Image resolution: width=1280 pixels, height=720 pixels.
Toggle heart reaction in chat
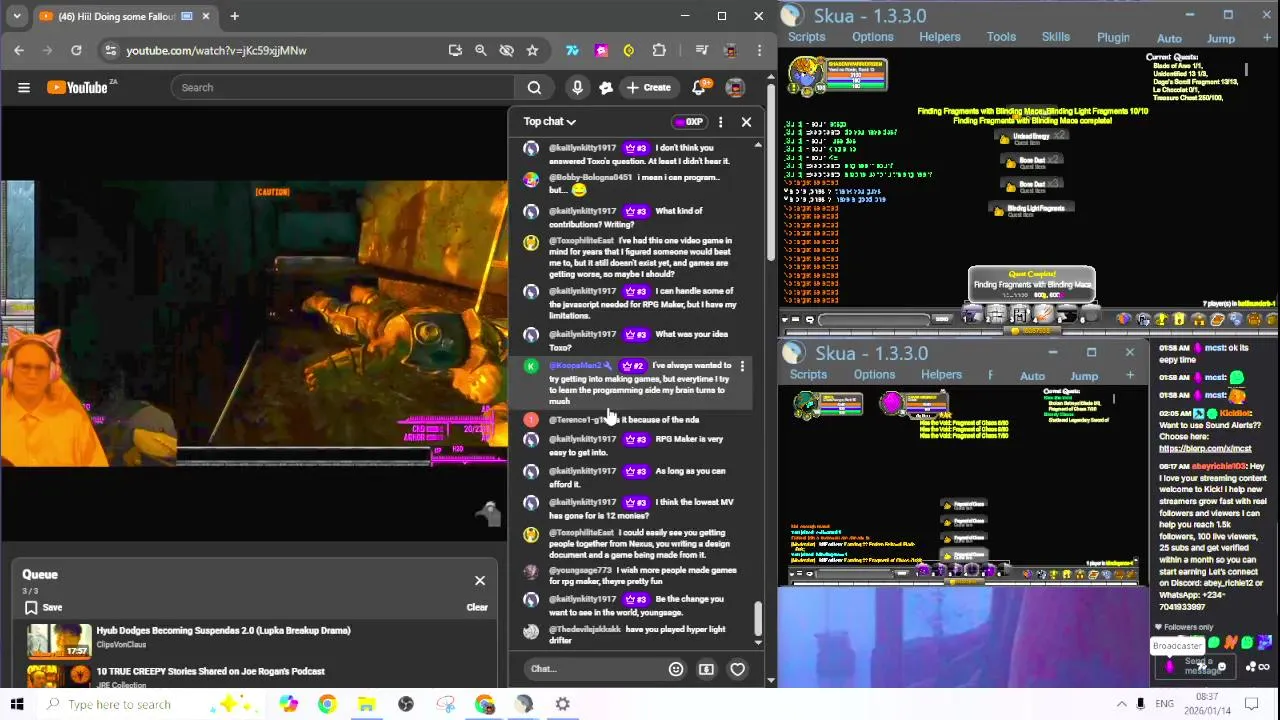(737, 669)
